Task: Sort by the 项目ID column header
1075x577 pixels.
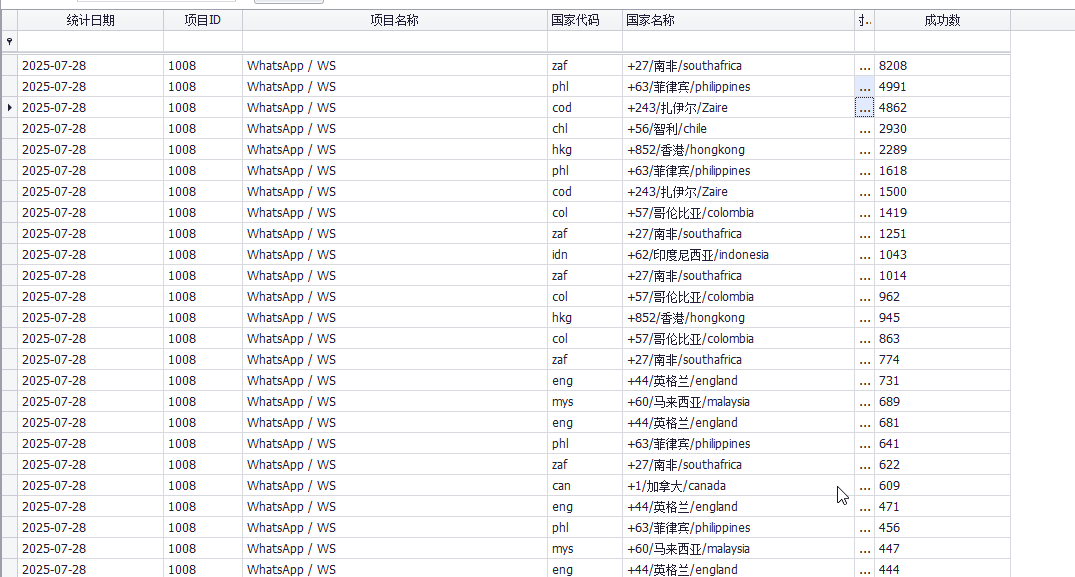Action: tap(203, 21)
